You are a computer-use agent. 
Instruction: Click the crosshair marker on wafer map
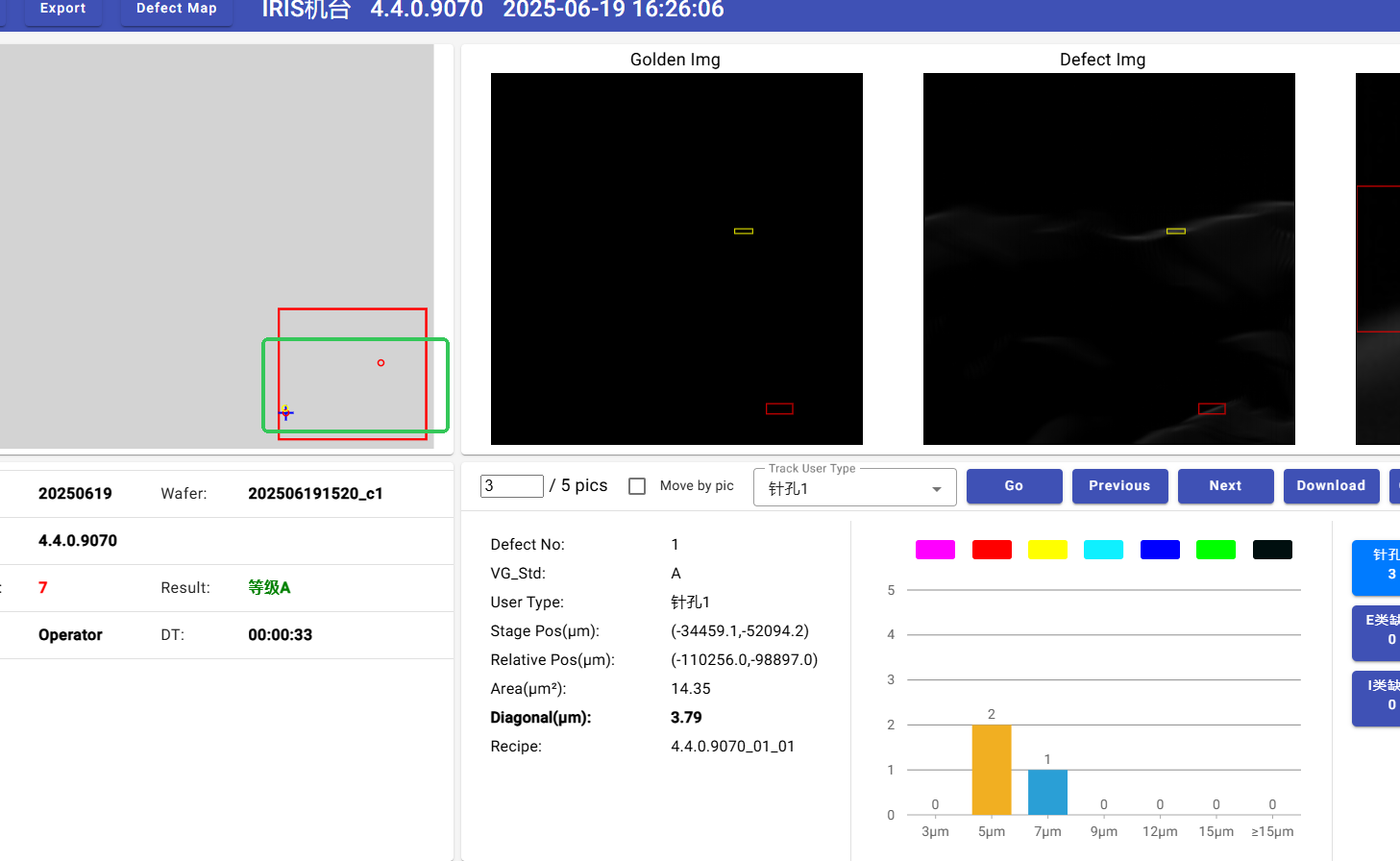285,412
